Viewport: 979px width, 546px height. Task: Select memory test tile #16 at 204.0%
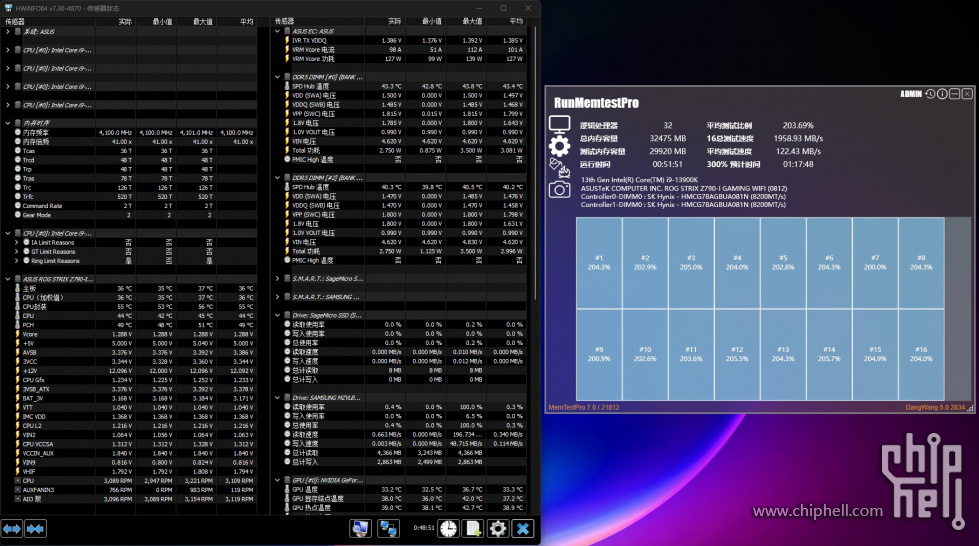coord(922,354)
